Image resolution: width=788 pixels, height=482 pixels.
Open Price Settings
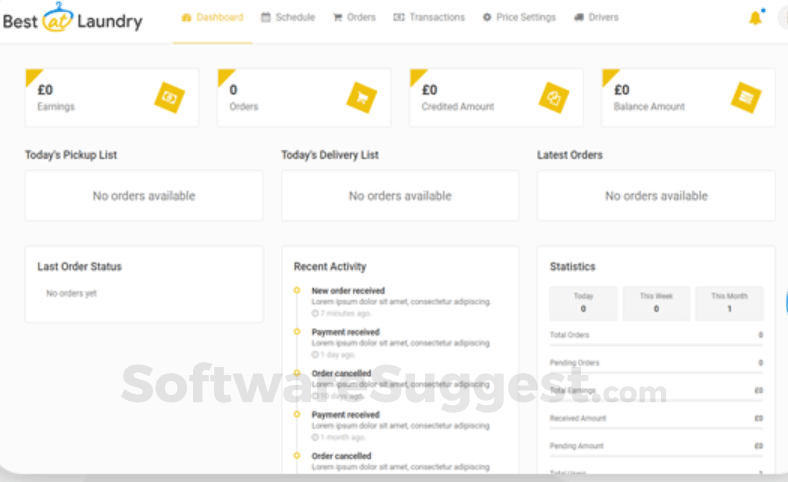519,18
